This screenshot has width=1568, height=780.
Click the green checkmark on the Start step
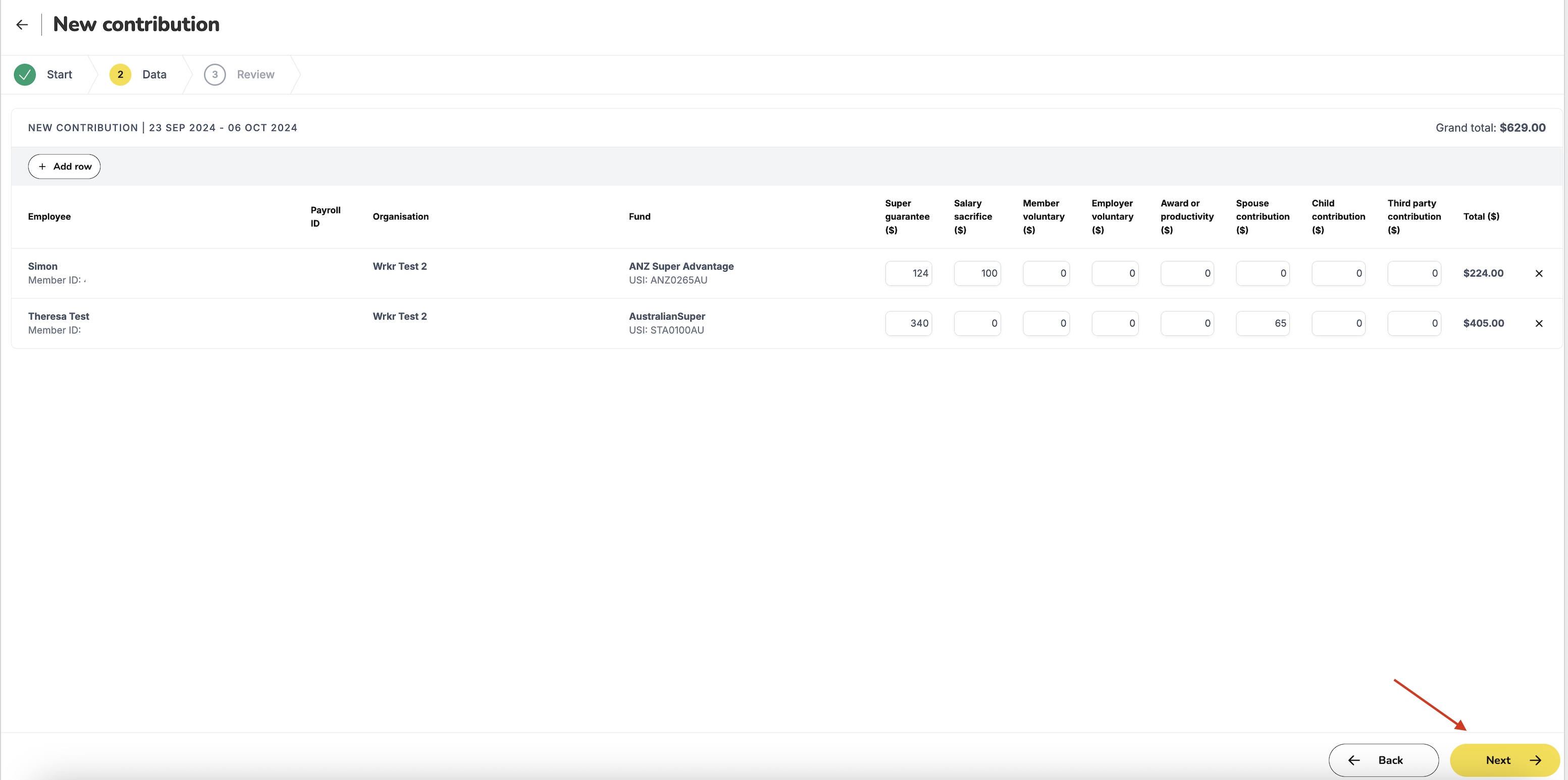tap(24, 74)
